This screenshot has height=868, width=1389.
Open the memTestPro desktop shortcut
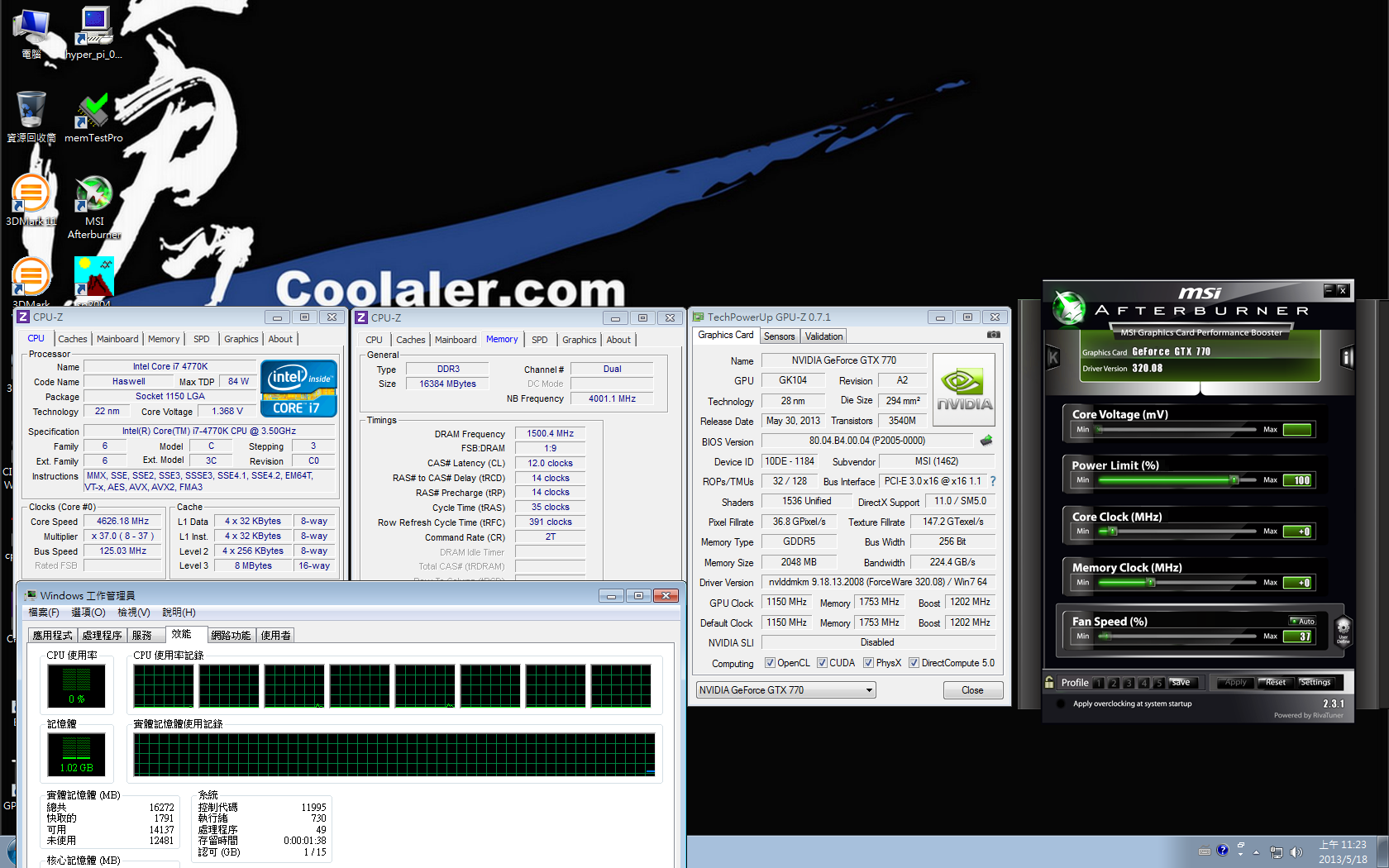click(93, 117)
